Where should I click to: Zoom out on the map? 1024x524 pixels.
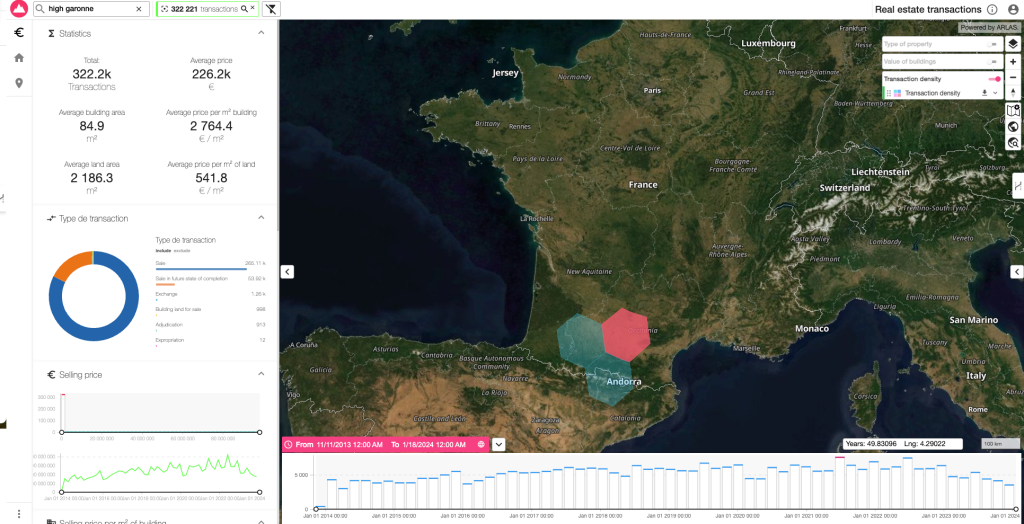pos(1013,77)
